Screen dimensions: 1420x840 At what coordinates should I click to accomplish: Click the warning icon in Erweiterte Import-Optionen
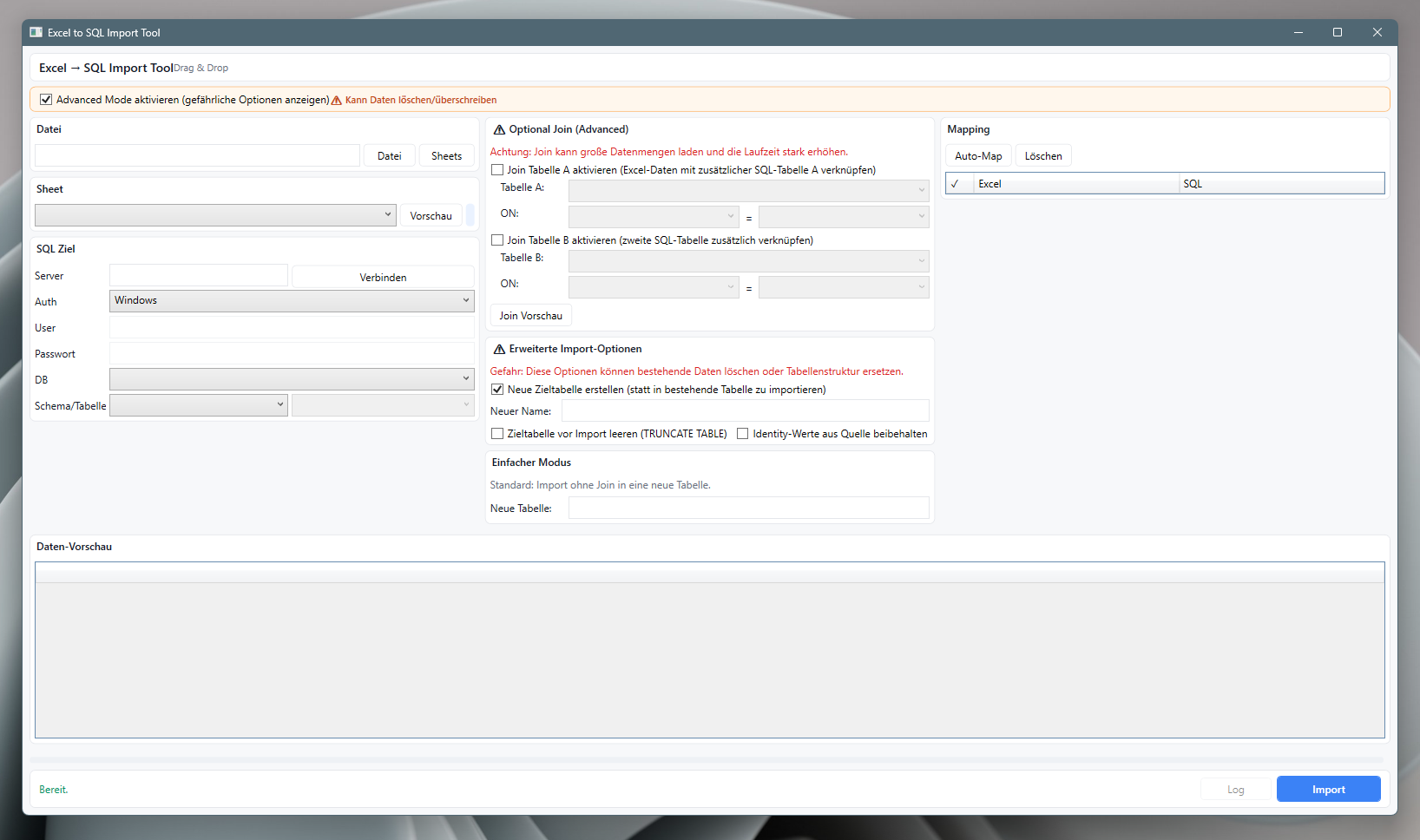pos(499,348)
